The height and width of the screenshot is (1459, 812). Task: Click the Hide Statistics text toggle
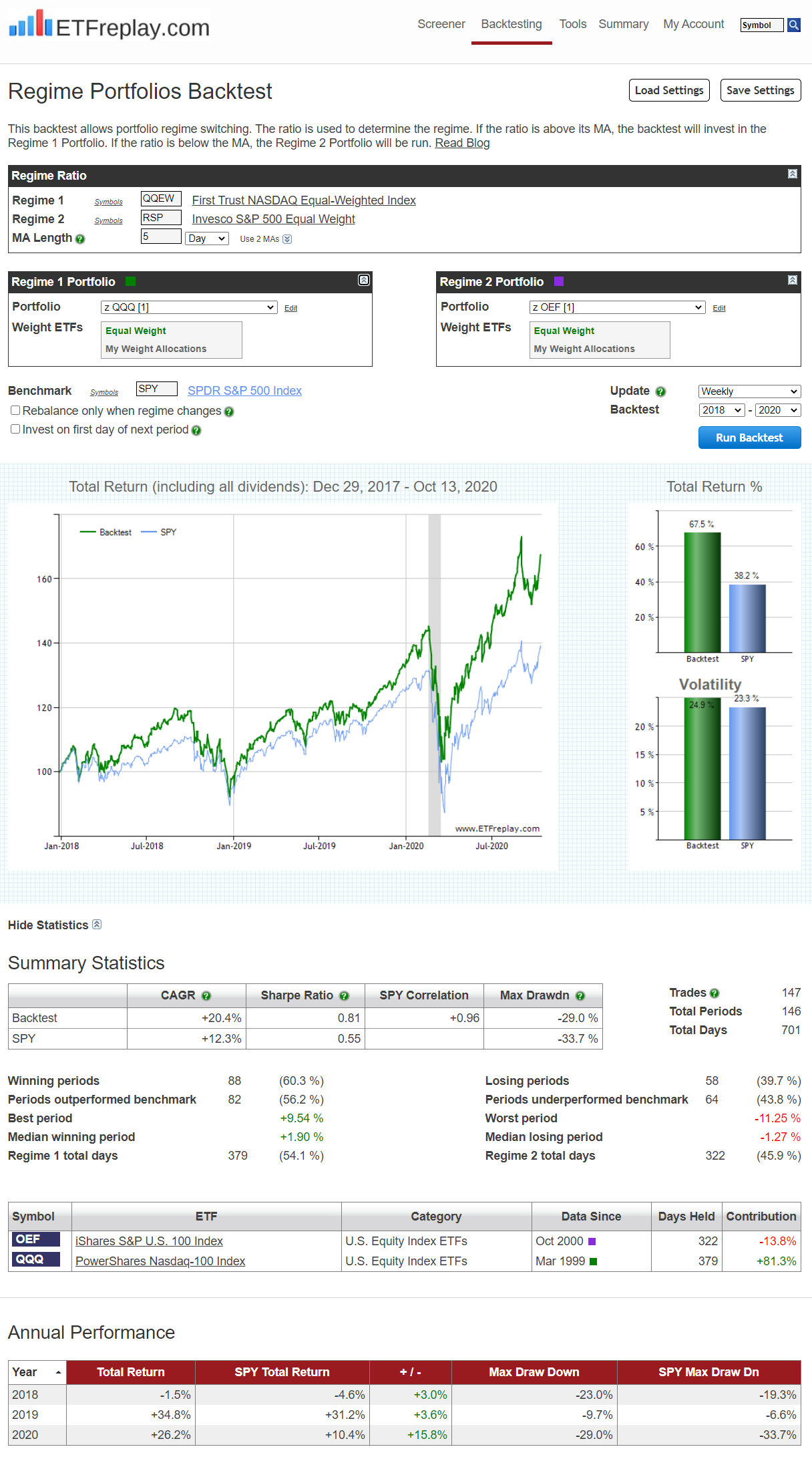click(x=48, y=925)
